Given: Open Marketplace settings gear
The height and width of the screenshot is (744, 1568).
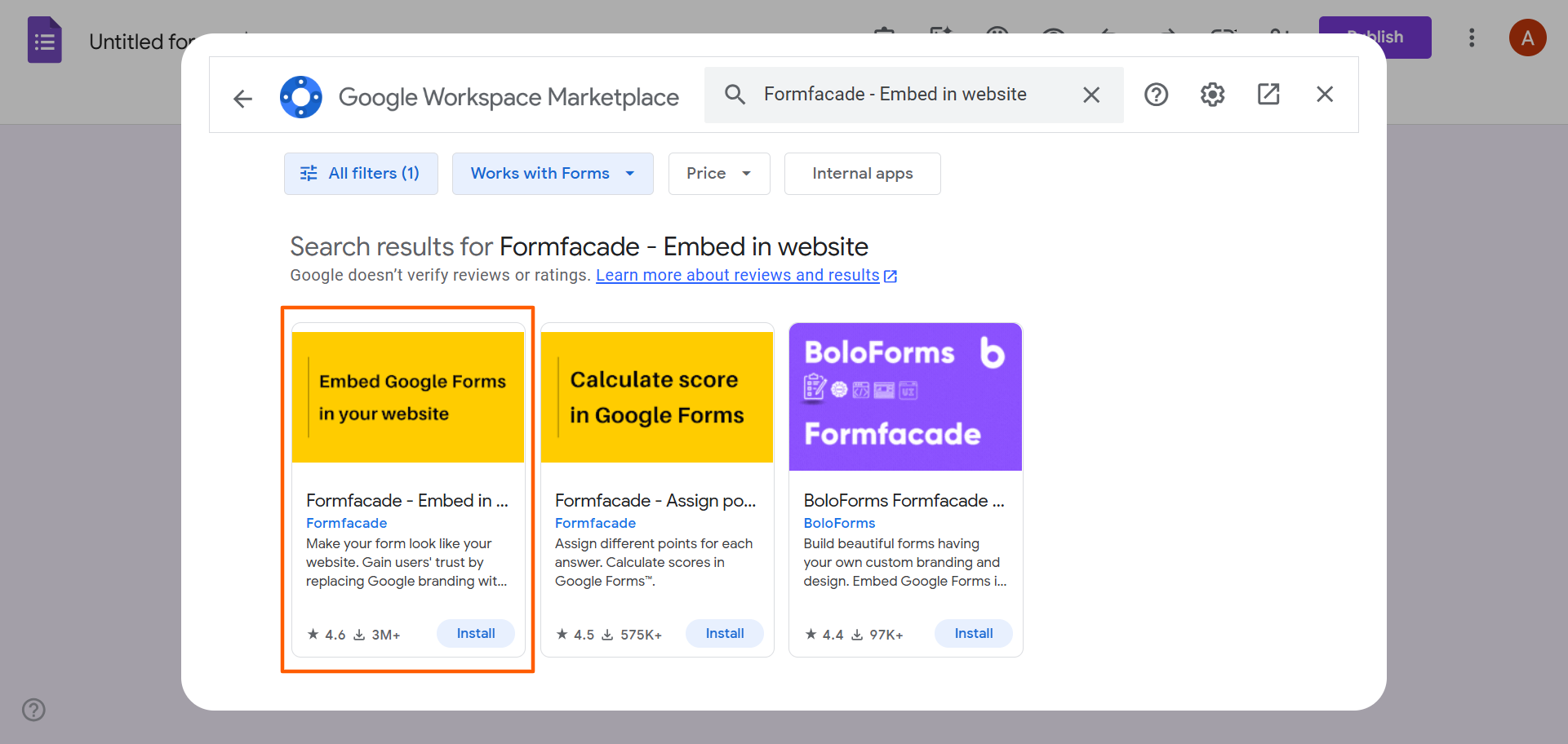Looking at the screenshot, I should click(x=1211, y=94).
